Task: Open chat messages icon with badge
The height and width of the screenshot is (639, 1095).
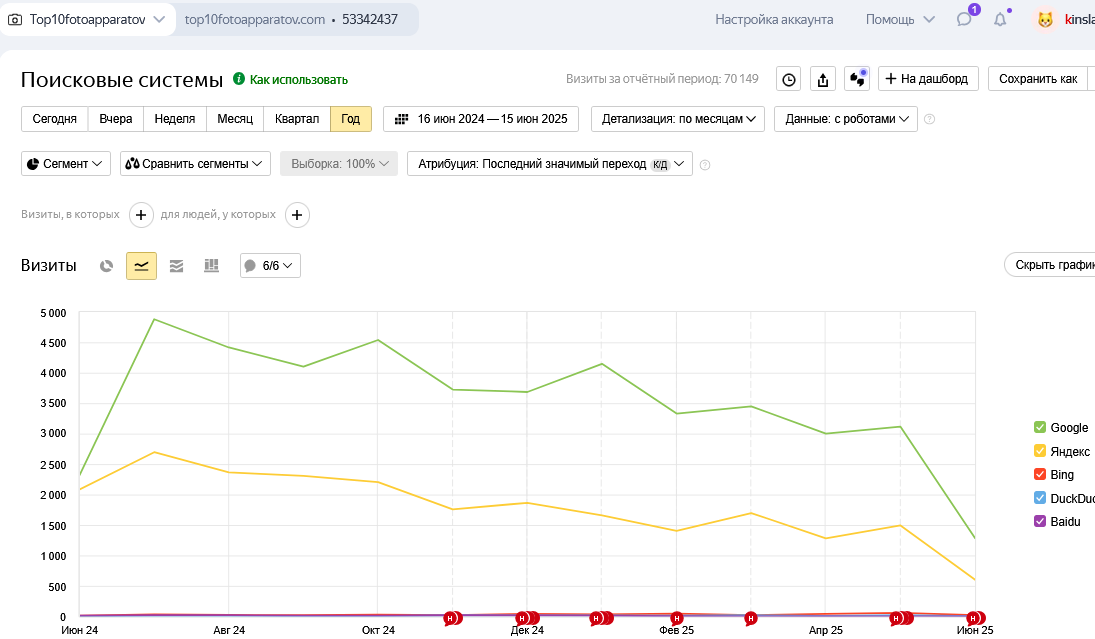Action: 964,19
